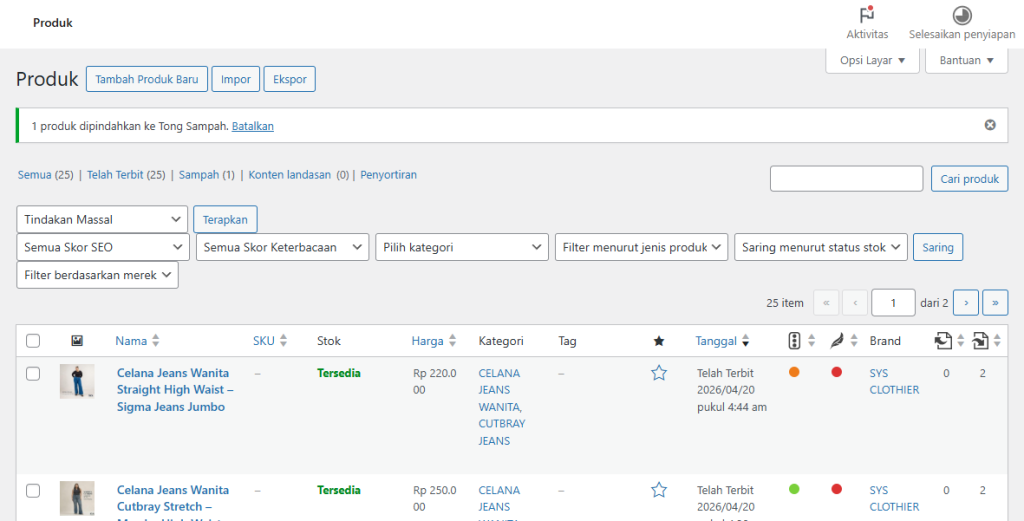Image resolution: width=1024 pixels, height=521 pixels.
Task: Click the '25 item' count text
Action: [785, 303]
